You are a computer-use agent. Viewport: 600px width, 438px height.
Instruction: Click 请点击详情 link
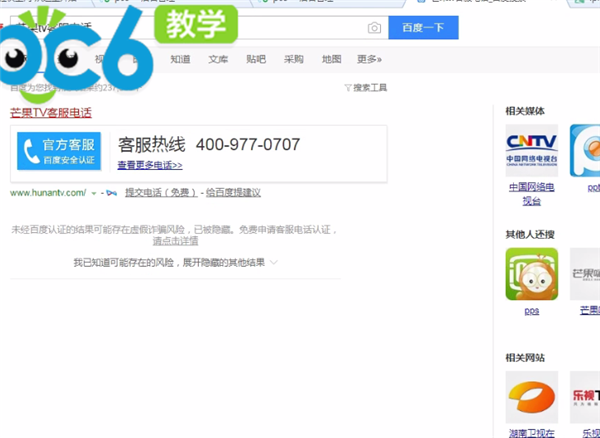[175, 241]
